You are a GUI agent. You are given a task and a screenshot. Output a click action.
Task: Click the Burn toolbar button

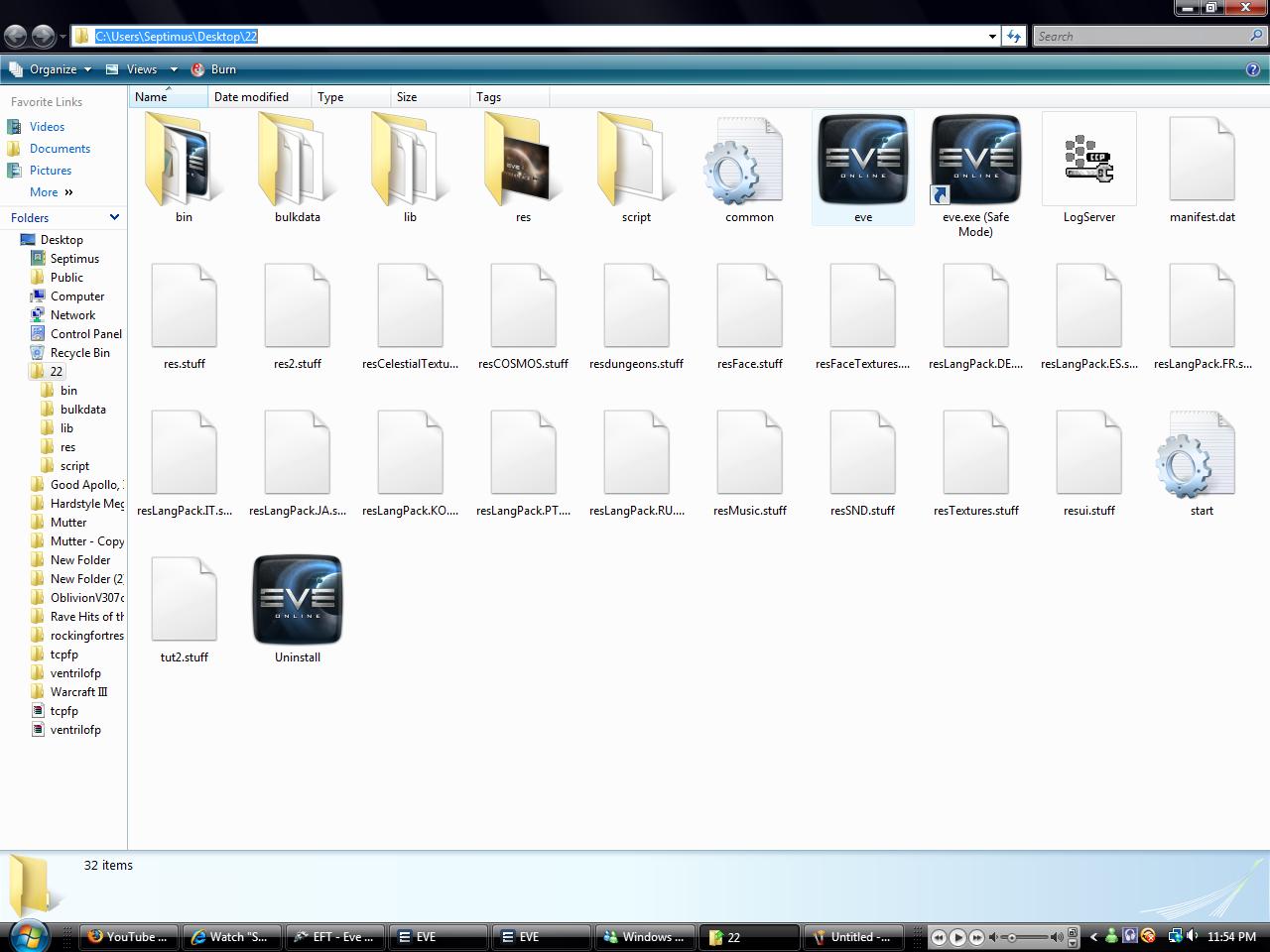(213, 69)
